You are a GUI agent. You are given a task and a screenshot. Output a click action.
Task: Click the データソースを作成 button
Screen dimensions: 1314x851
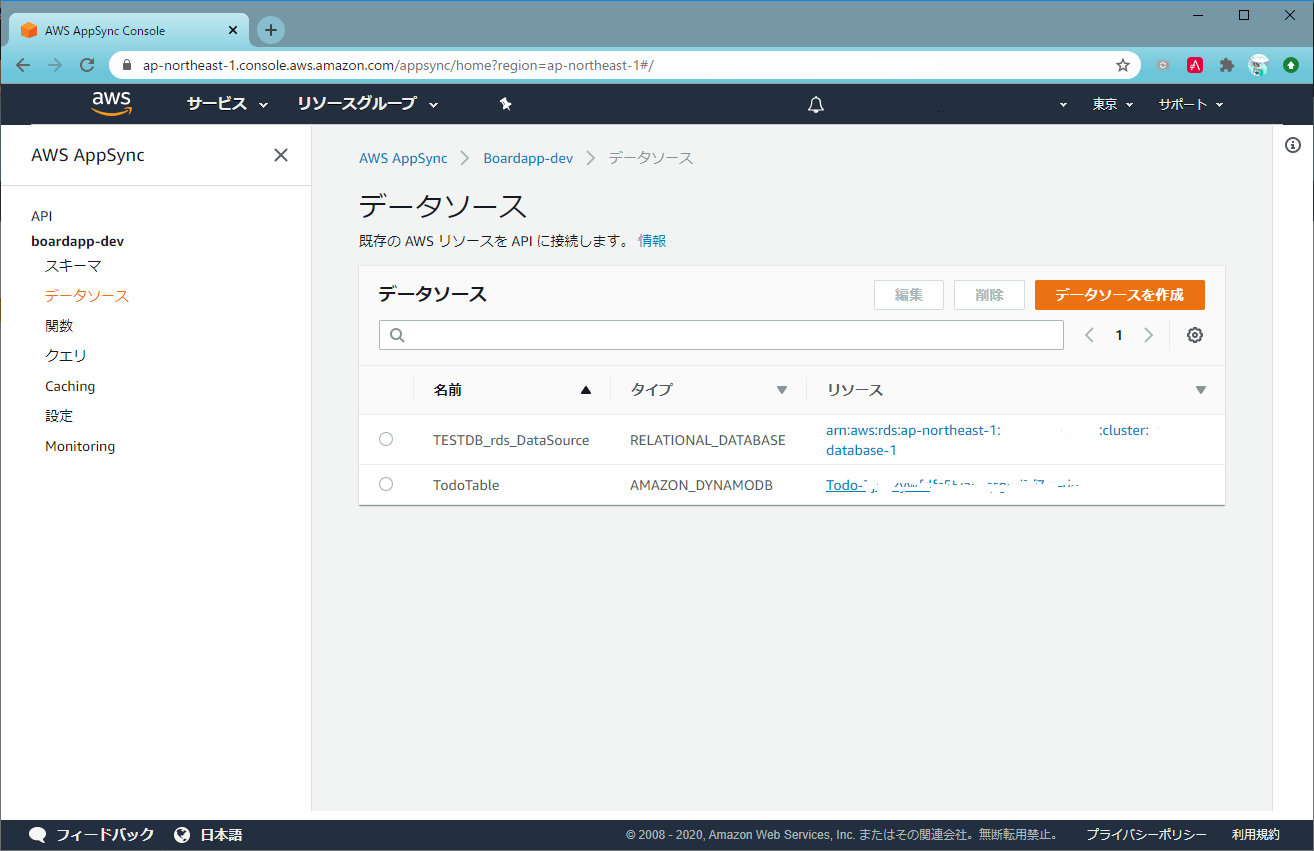point(1120,295)
